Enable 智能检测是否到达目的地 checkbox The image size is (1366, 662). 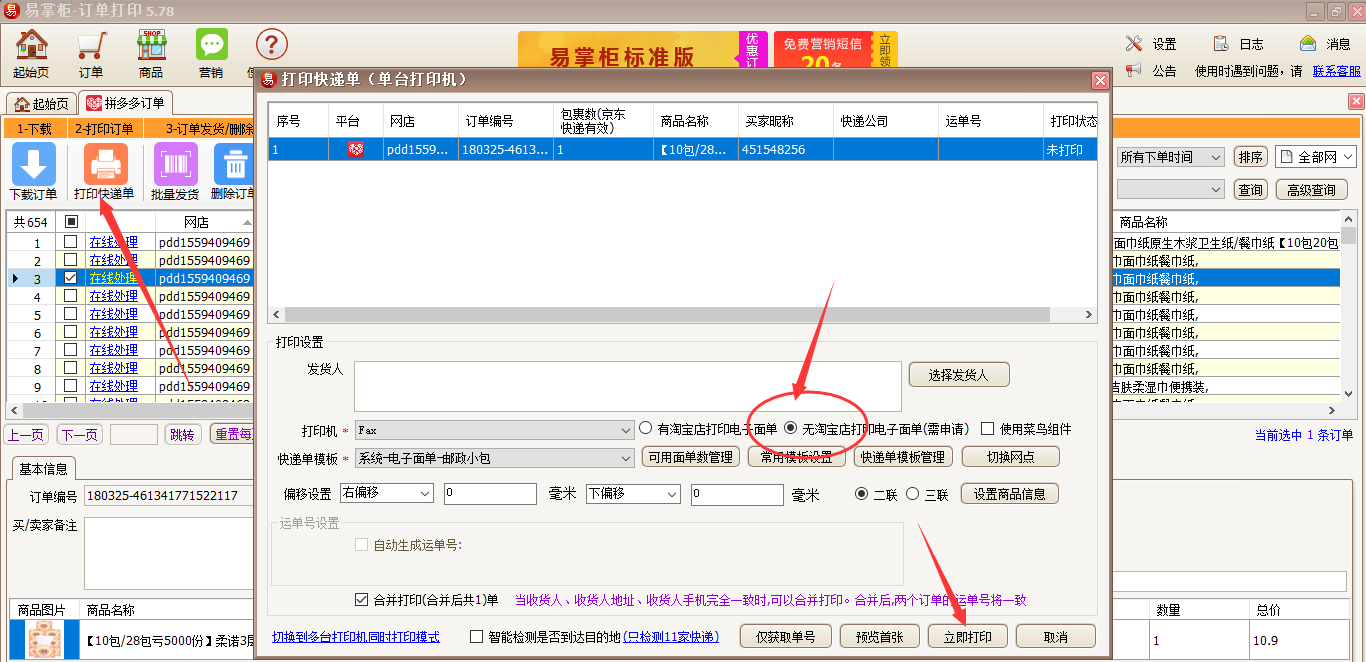tap(476, 636)
